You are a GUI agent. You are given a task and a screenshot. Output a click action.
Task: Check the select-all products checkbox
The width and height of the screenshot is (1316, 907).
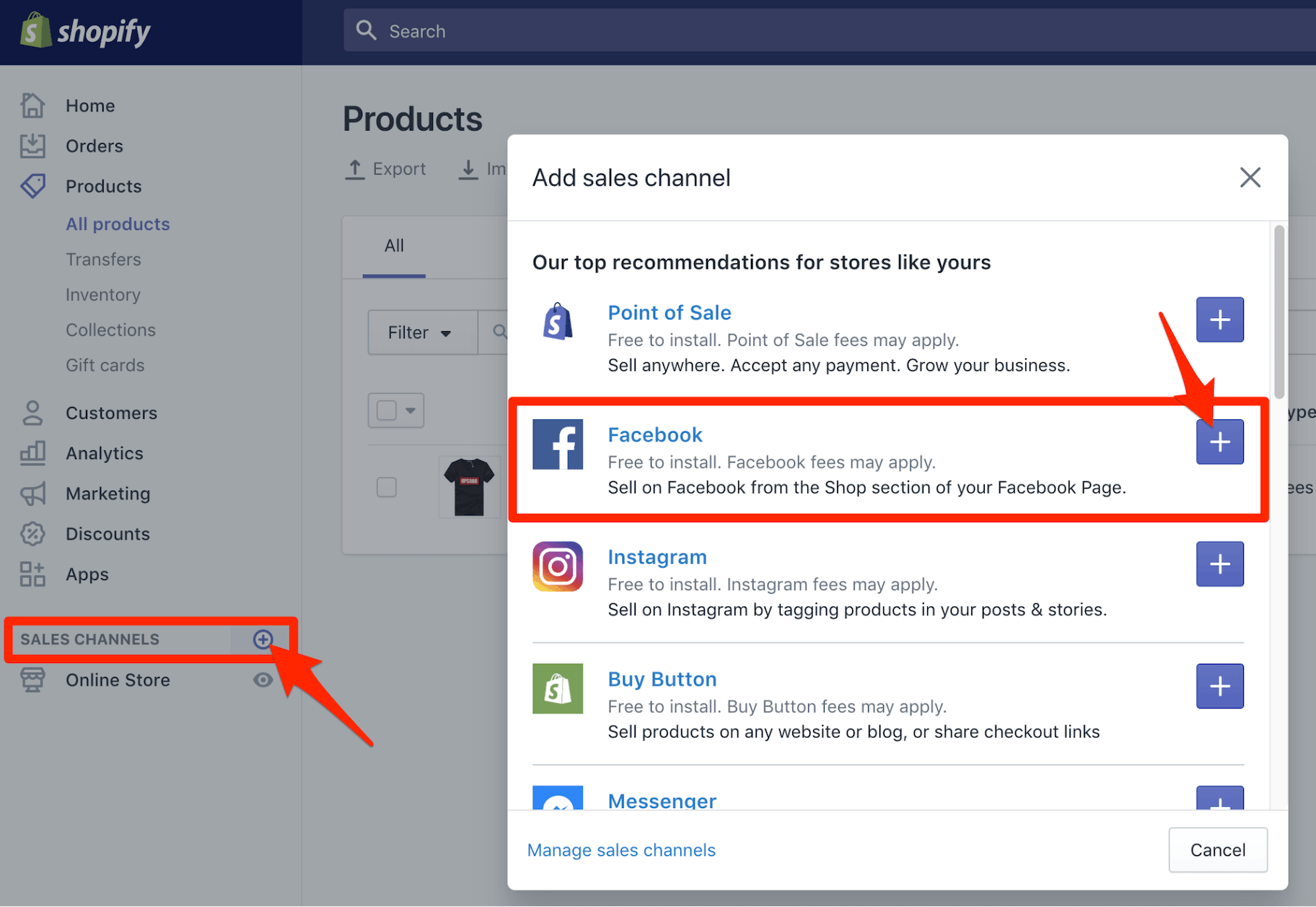click(x=387, y=409)
